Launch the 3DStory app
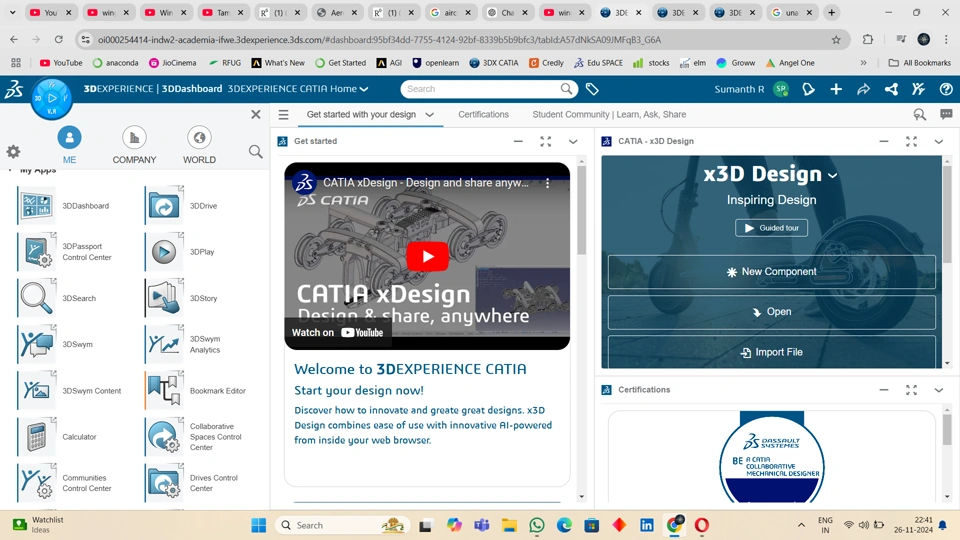 [x=164, y=298]
